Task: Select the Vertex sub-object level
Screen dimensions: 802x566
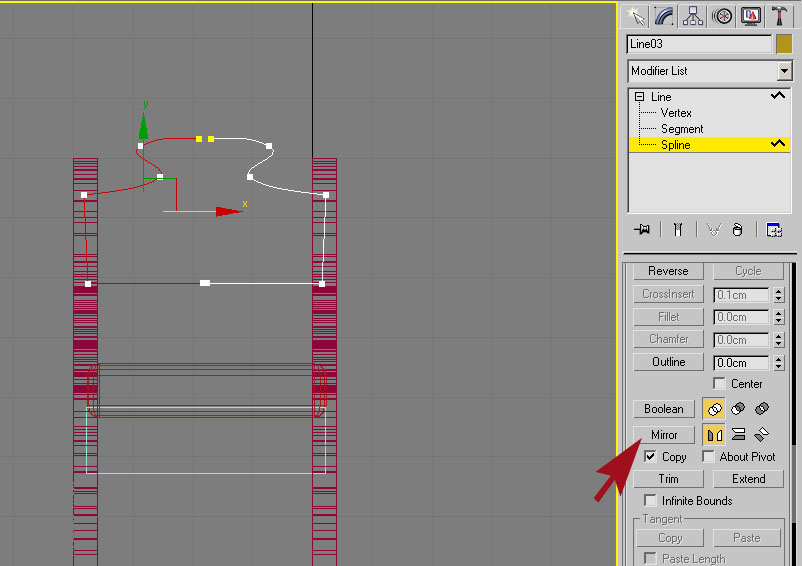Action: click(676, 113)
